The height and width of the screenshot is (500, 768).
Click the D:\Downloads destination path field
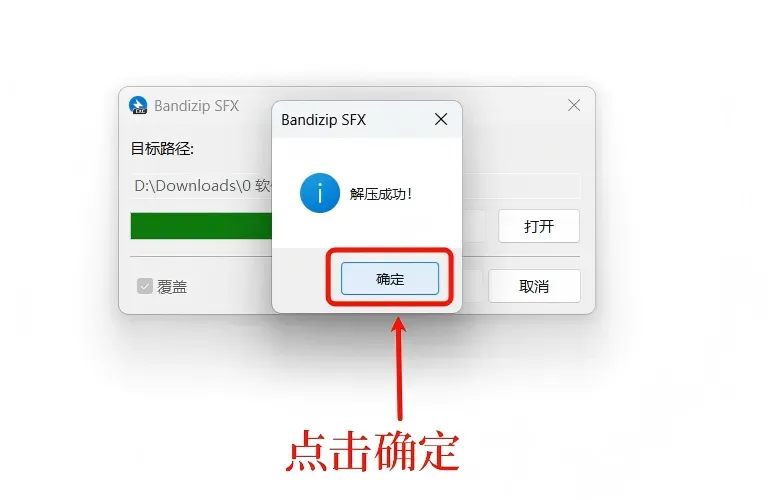(355, 186)
